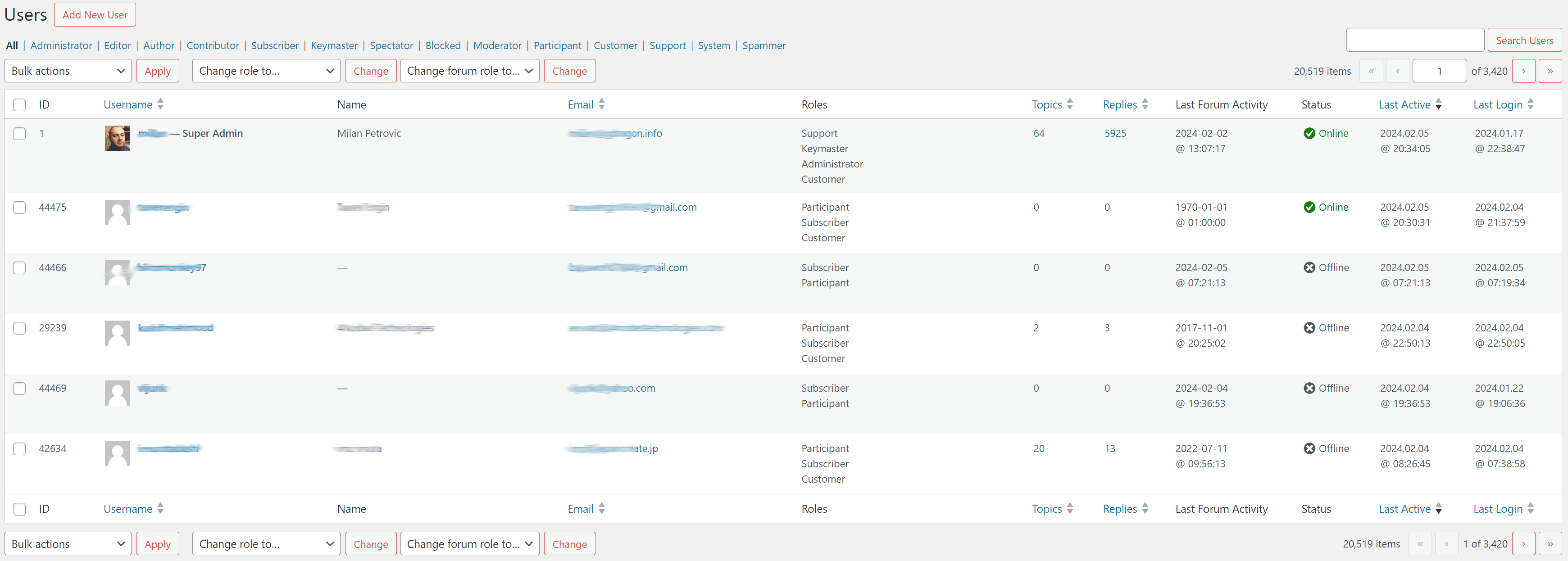The height and width of the screenshot is (561, 1568).
Task: Click the Search Users button
Action: 1524,40
